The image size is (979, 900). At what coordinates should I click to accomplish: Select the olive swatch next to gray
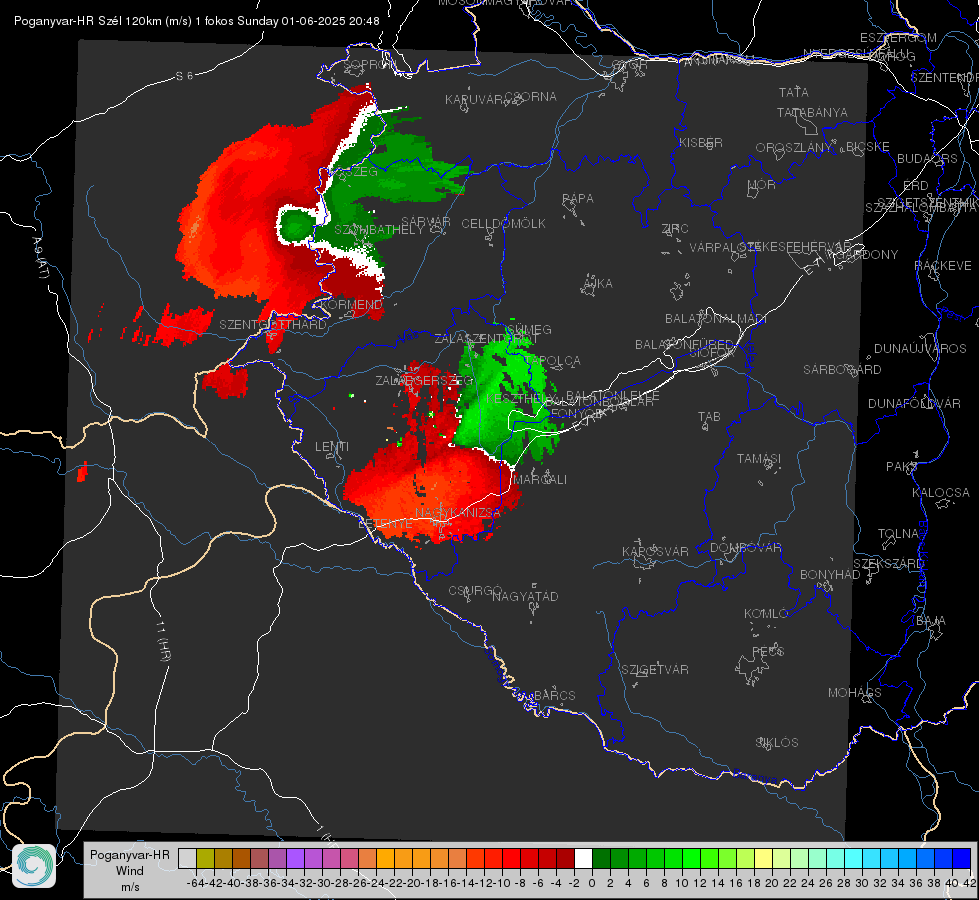(x=205, y=859)
